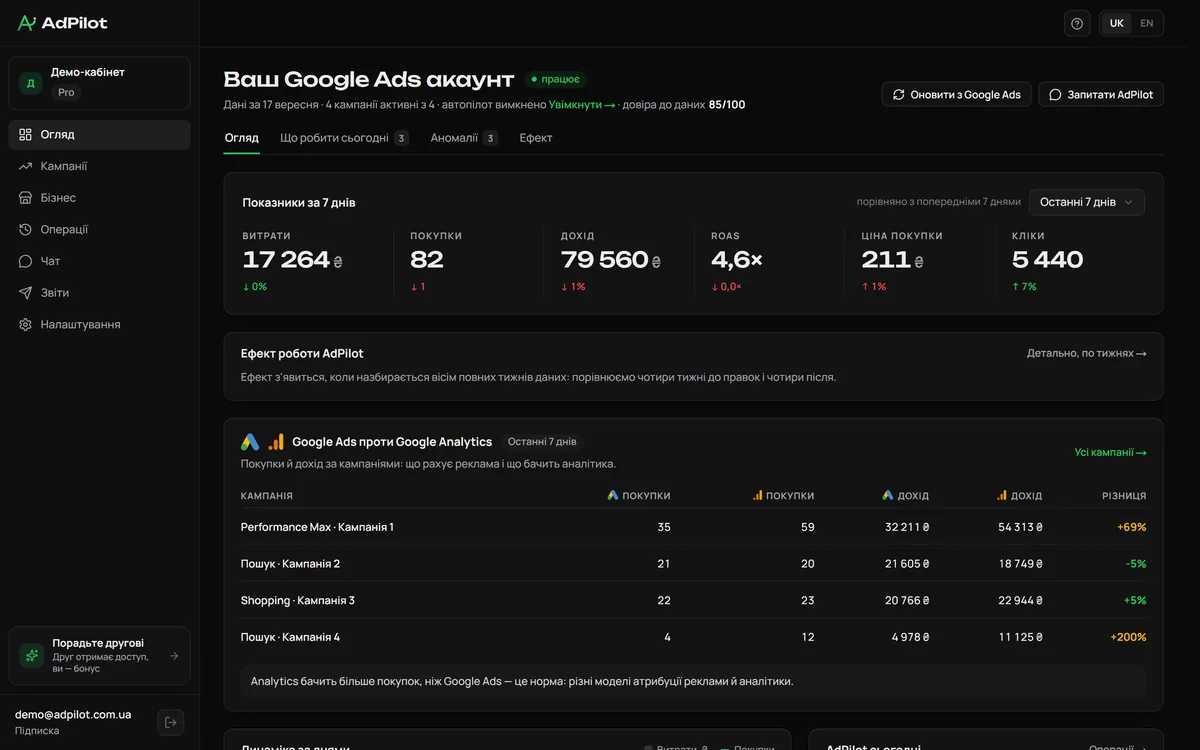Screen dimensions: 1200x750
Task: Click the Пошук · Кампанія 2 row
Action: (x=693, y=564)
